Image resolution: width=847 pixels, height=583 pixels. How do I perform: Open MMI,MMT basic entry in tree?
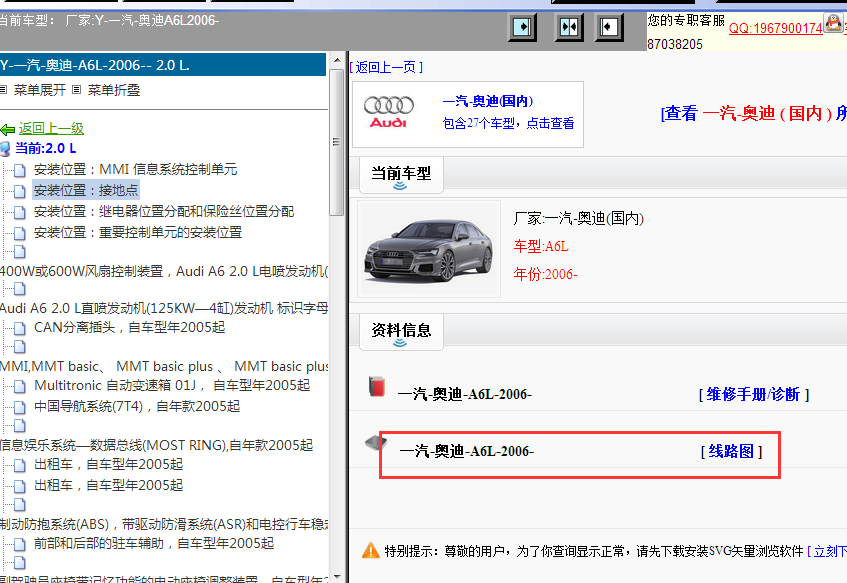(x=163, y=366)
